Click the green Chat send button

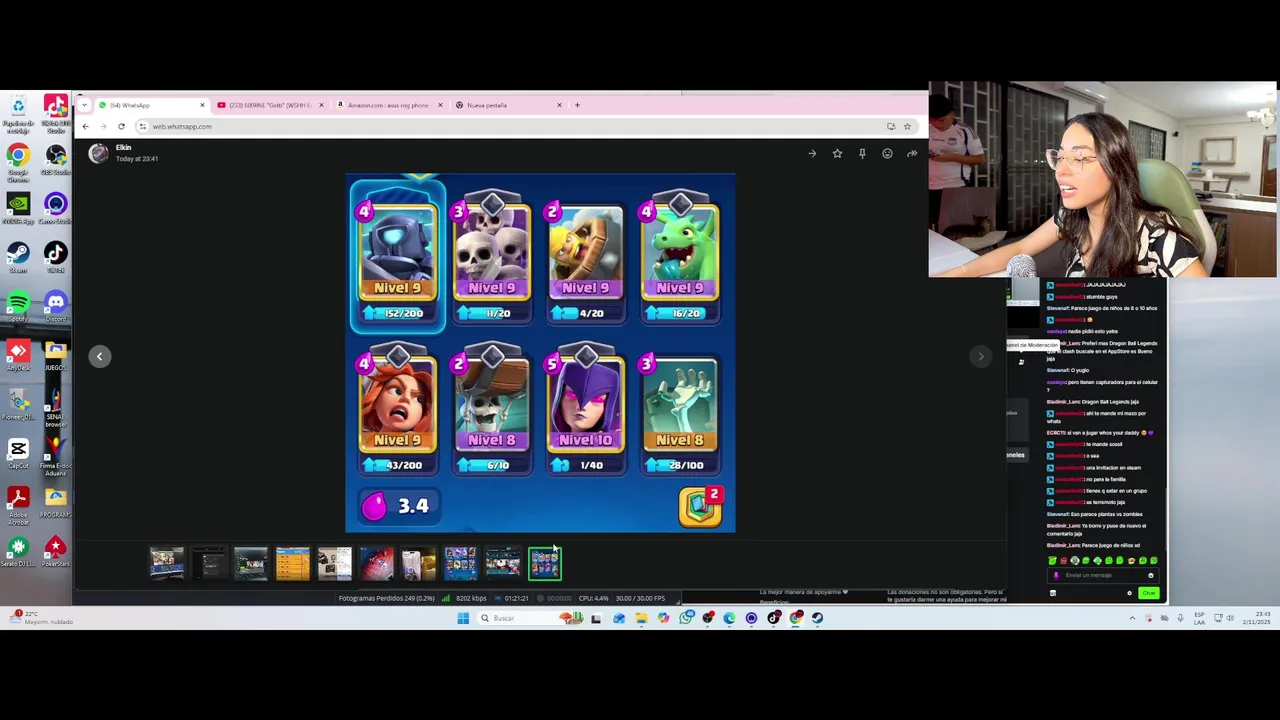pyautogui.click(x=1148, y=593)
